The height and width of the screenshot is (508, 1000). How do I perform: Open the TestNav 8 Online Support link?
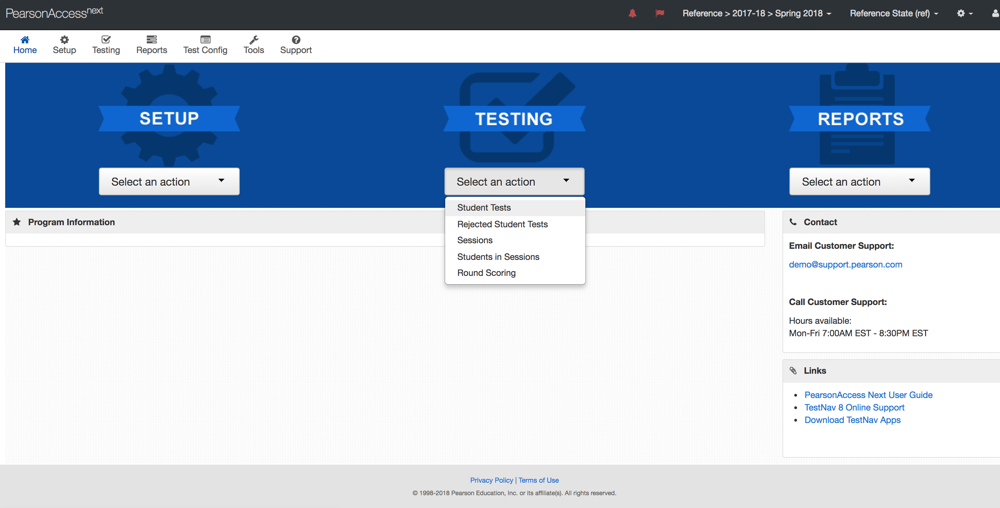coord(854,408)
